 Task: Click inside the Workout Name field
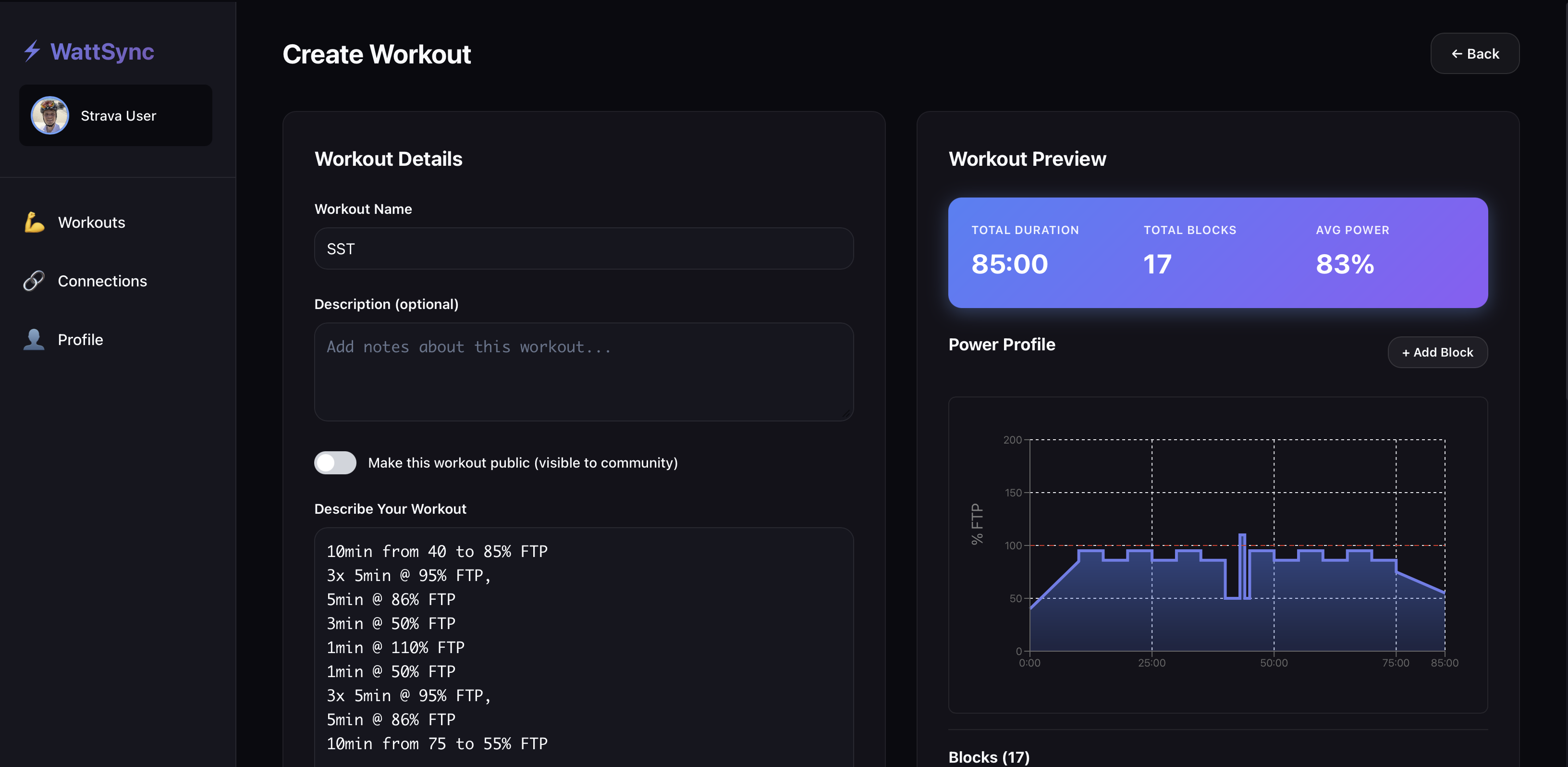click(x=583, y=248)
